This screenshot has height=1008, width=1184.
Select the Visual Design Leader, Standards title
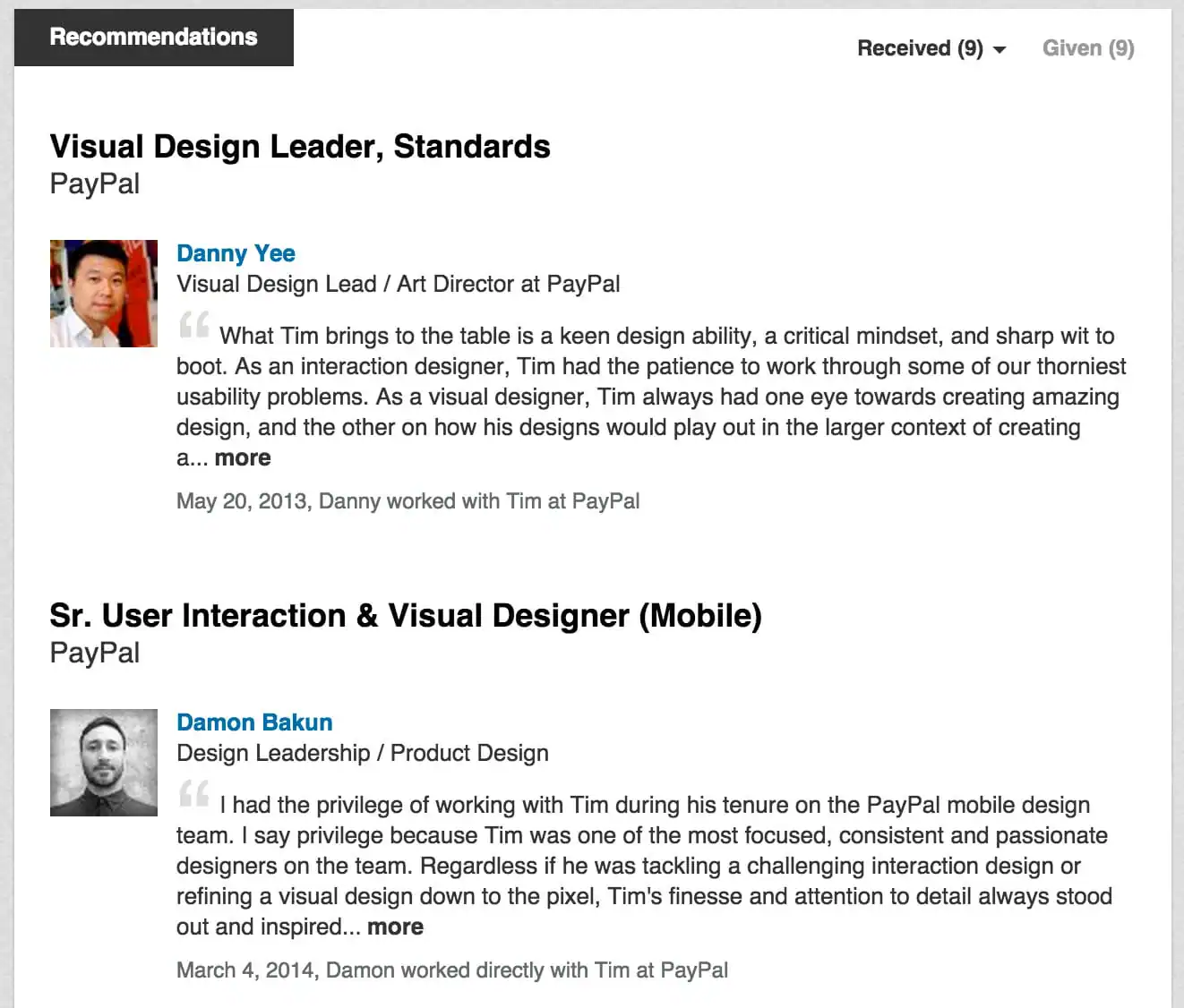tap(300, 146)
